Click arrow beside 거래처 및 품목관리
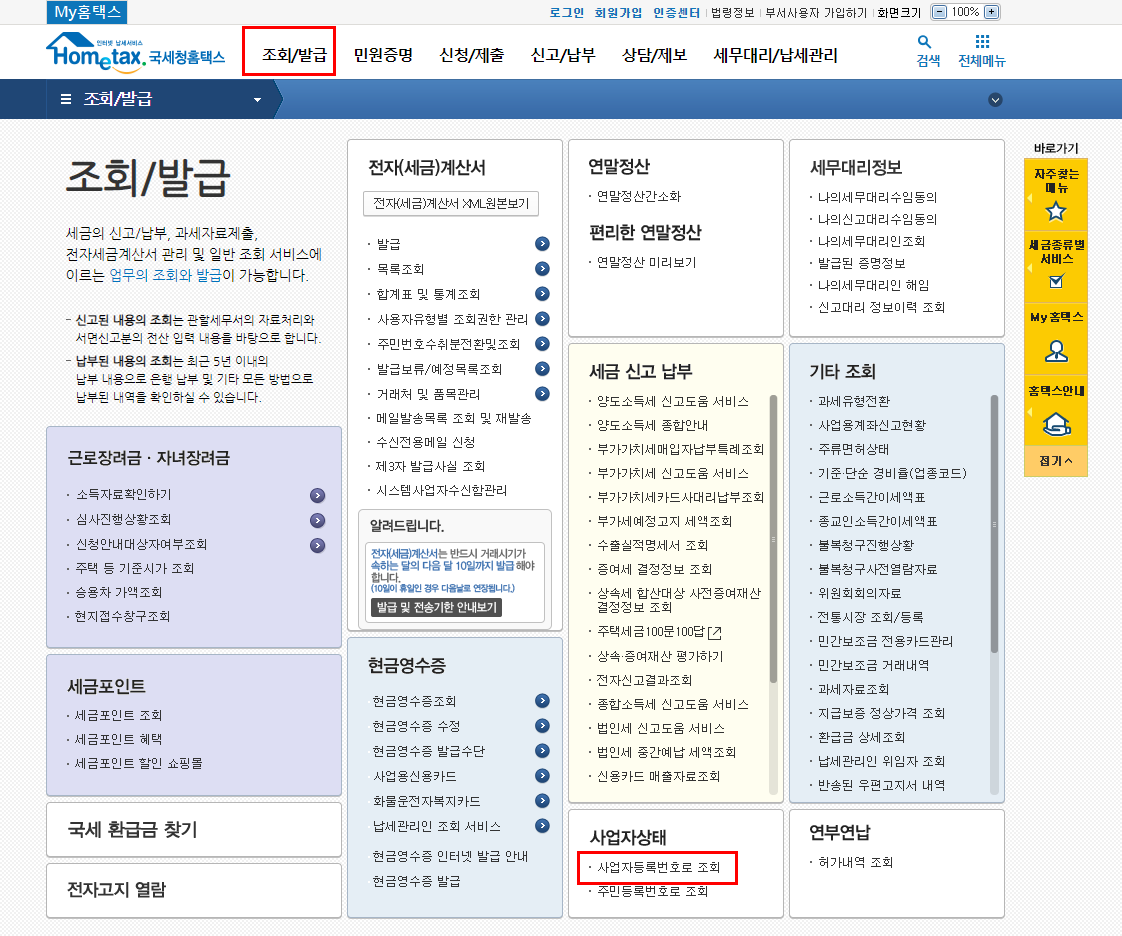This screenshot has height=936, width=1122. [x=542, y=394]
